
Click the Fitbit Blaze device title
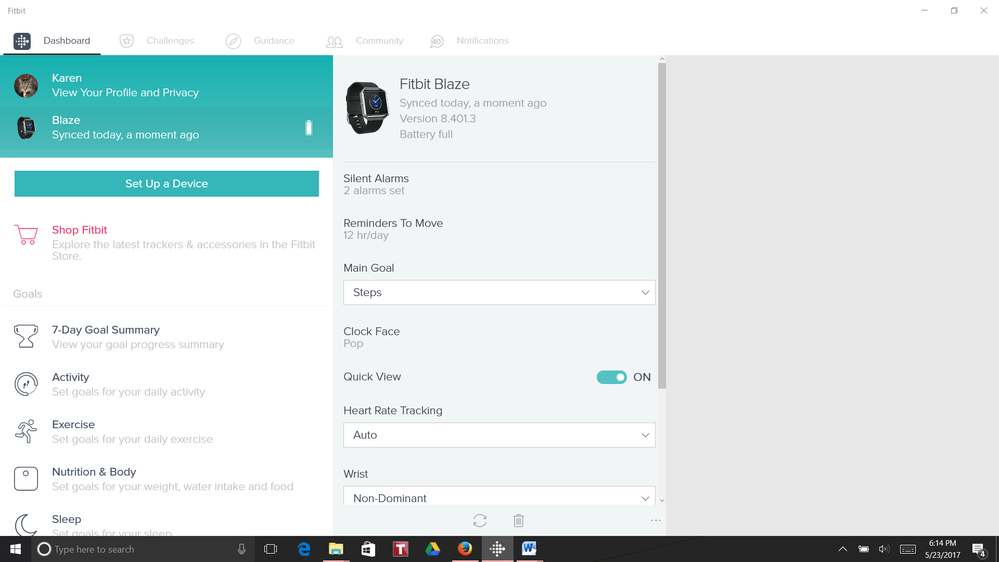(x=435, y=84)
